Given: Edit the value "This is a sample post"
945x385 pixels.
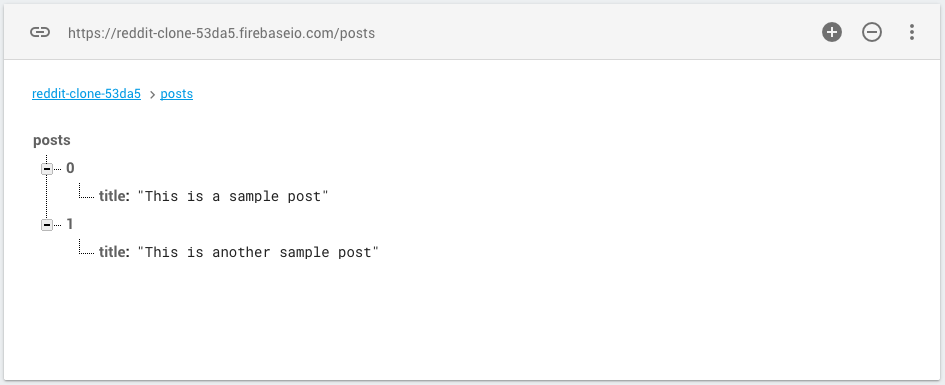Looking at the screenshot, I should [233, 196].
